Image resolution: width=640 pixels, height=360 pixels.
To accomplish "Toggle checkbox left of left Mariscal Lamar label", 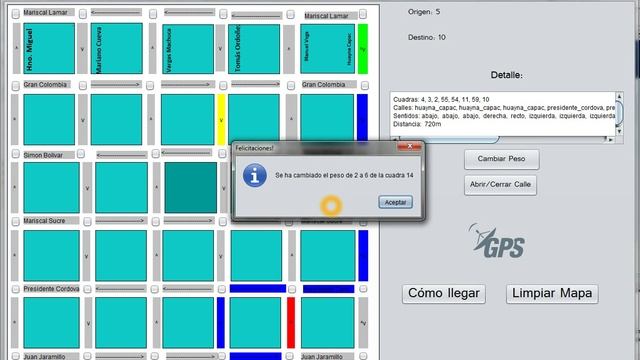I will [16, 14].
